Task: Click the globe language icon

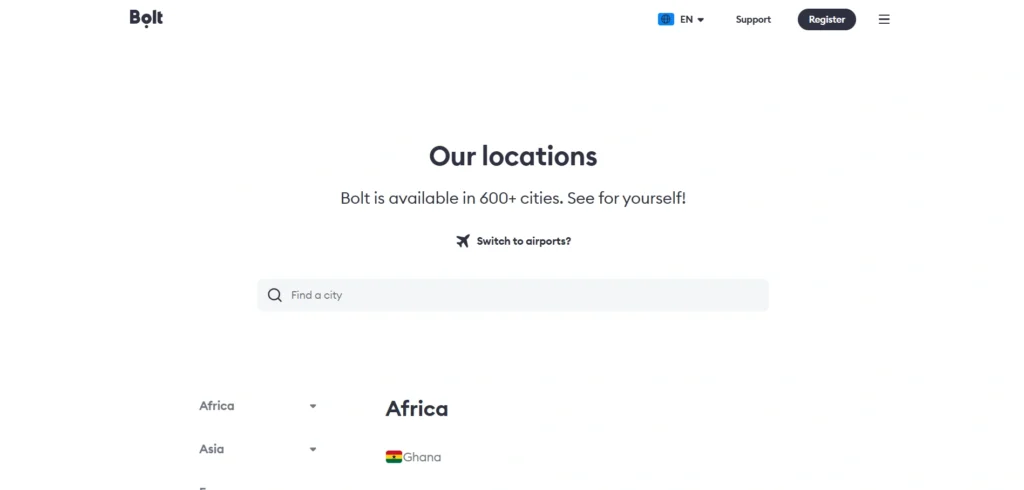Action: click(666, 19)
